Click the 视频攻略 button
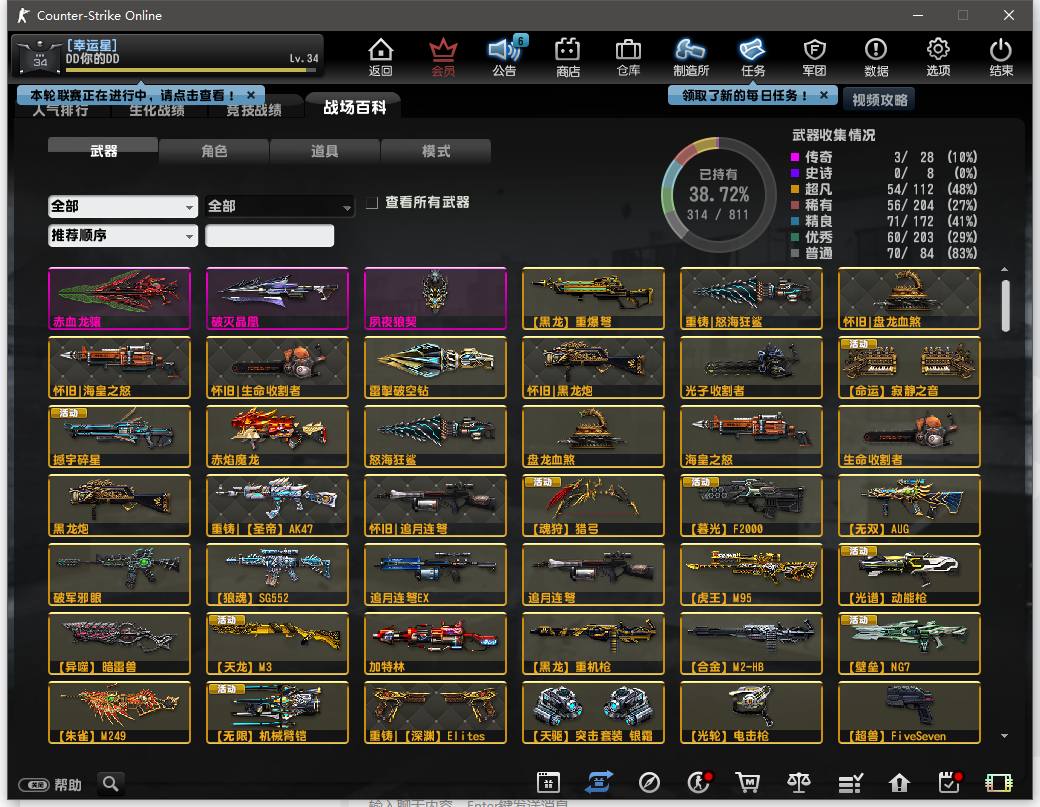1040x807 pixels. pos(879,100)
